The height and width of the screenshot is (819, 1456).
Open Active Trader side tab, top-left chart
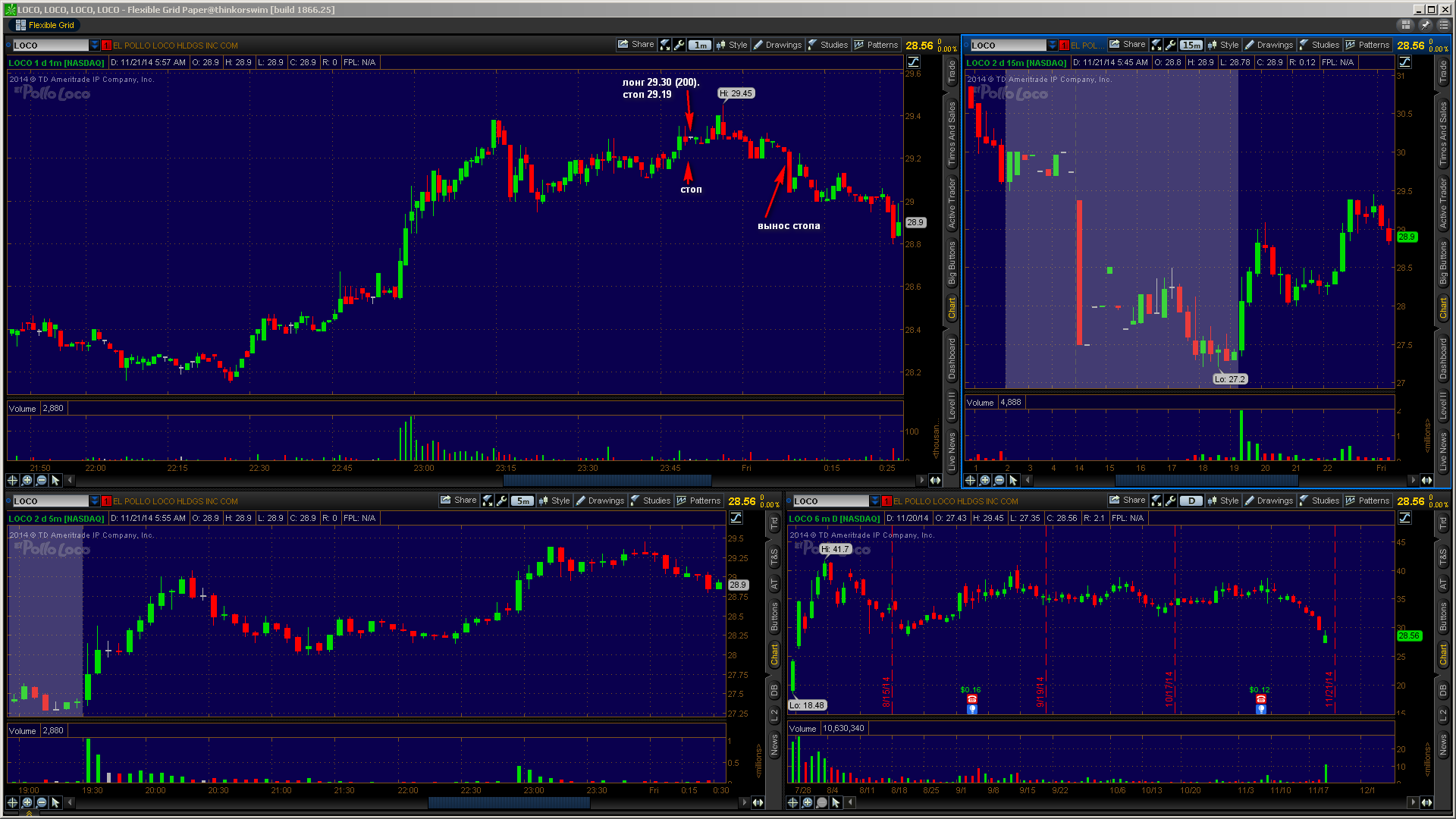coord(952,203)
